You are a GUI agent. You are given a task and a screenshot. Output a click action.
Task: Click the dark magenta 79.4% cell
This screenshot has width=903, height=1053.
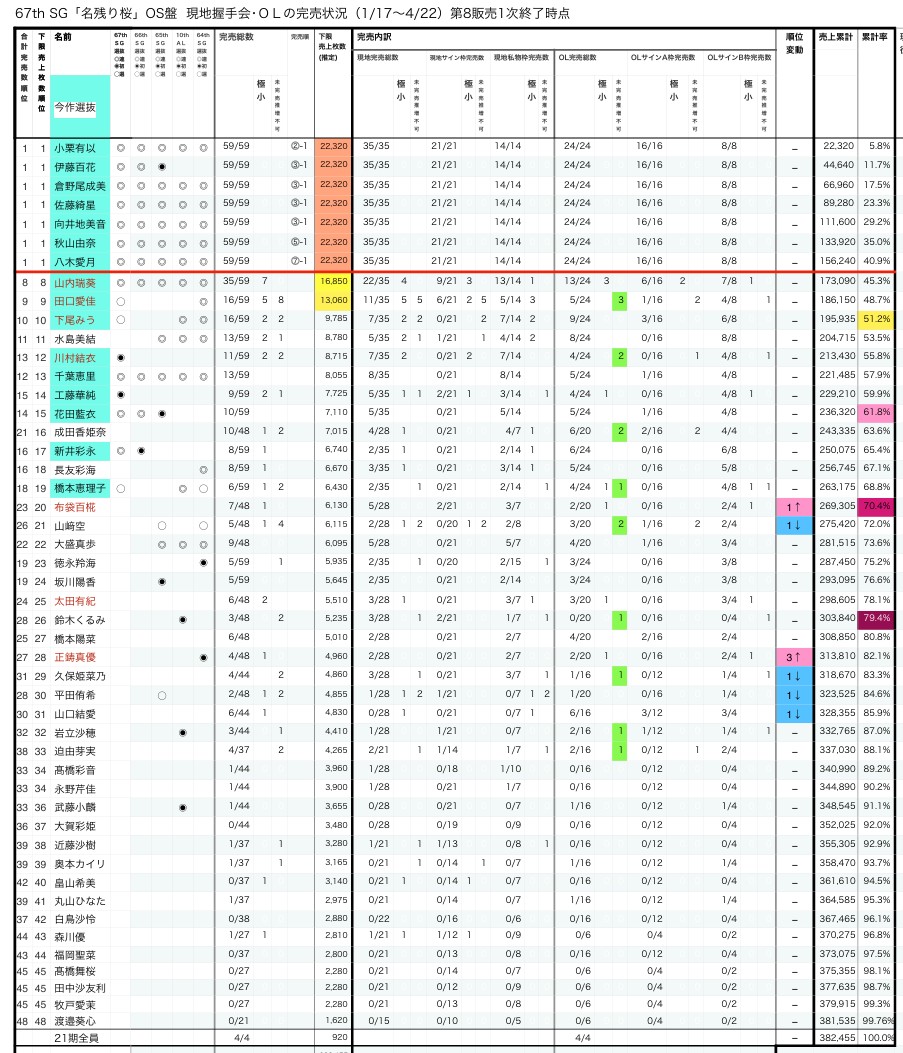[x=876, y=620]
